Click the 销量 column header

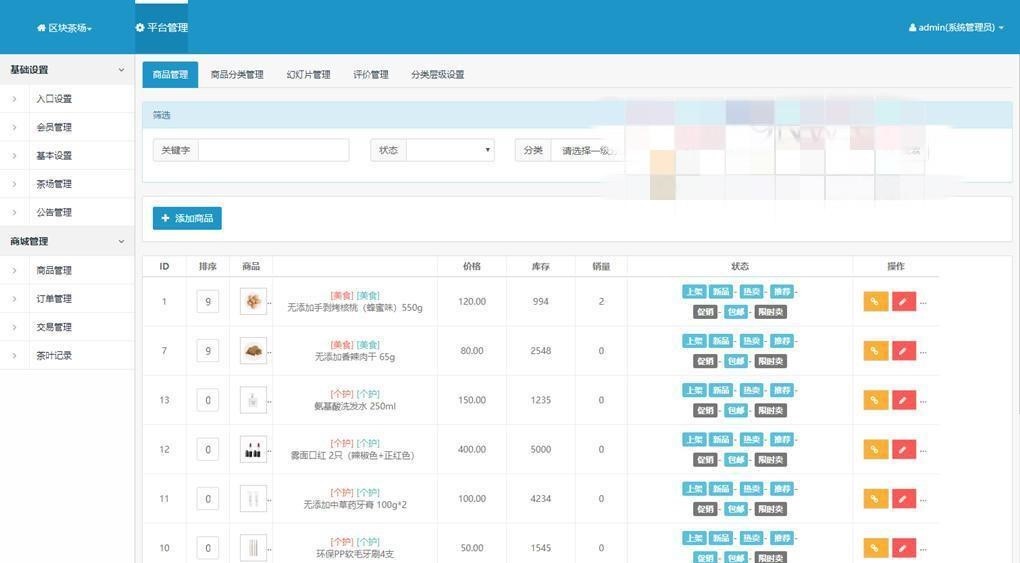[x=601, y=266]
